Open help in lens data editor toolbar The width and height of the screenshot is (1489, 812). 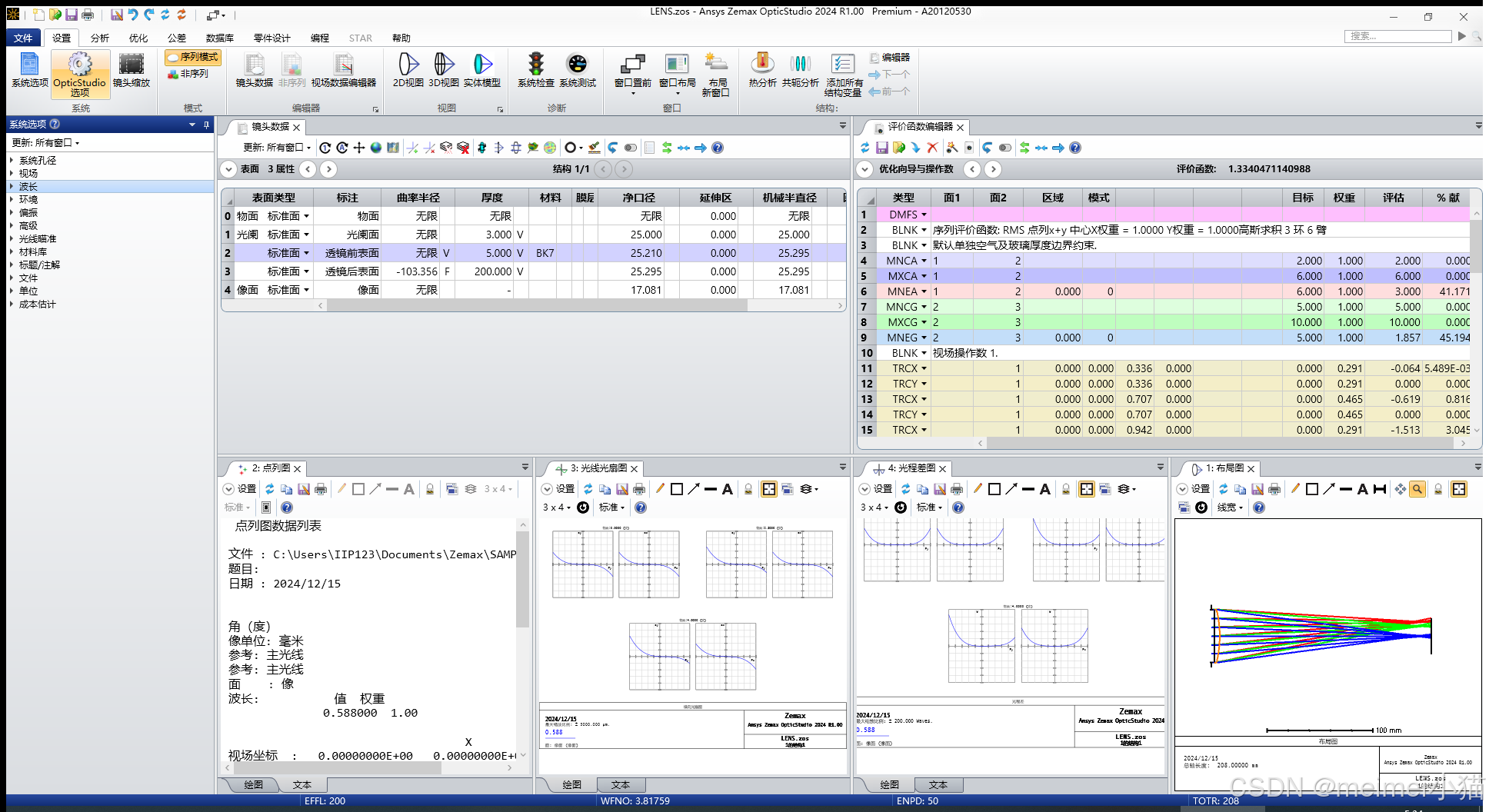click(x=718, y=148)
